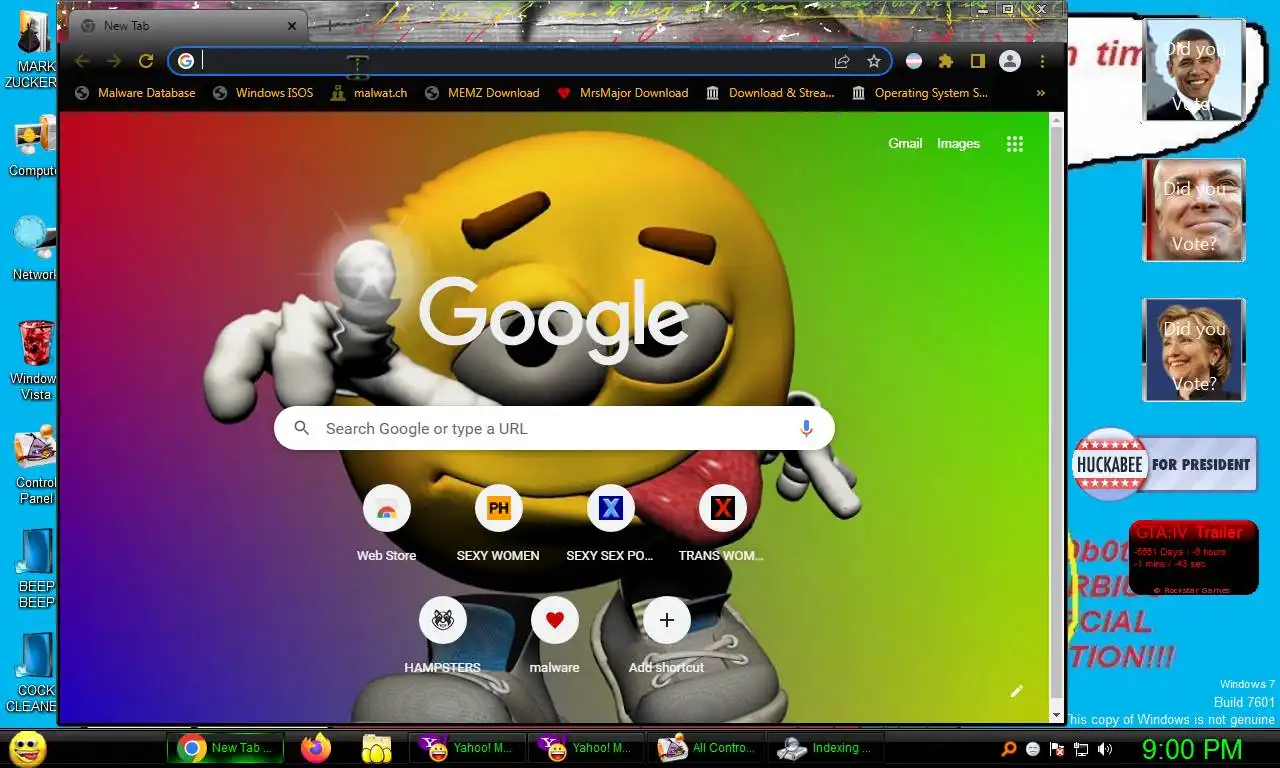Bookmark this tab with the star icon
This screenshot has width=1280, height=768.
pyautogui.click(x=874, y=61)
